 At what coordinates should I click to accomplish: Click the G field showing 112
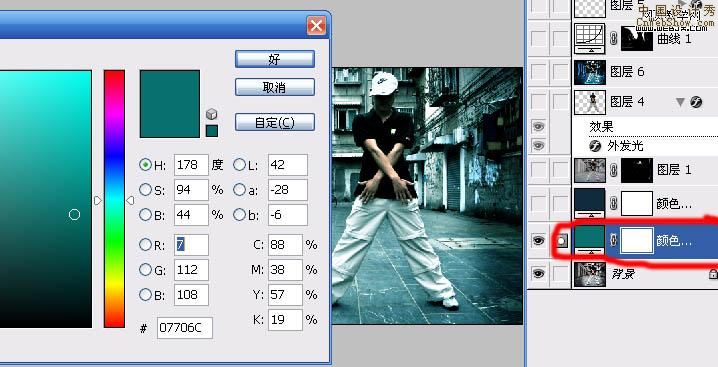click(191, 269)
